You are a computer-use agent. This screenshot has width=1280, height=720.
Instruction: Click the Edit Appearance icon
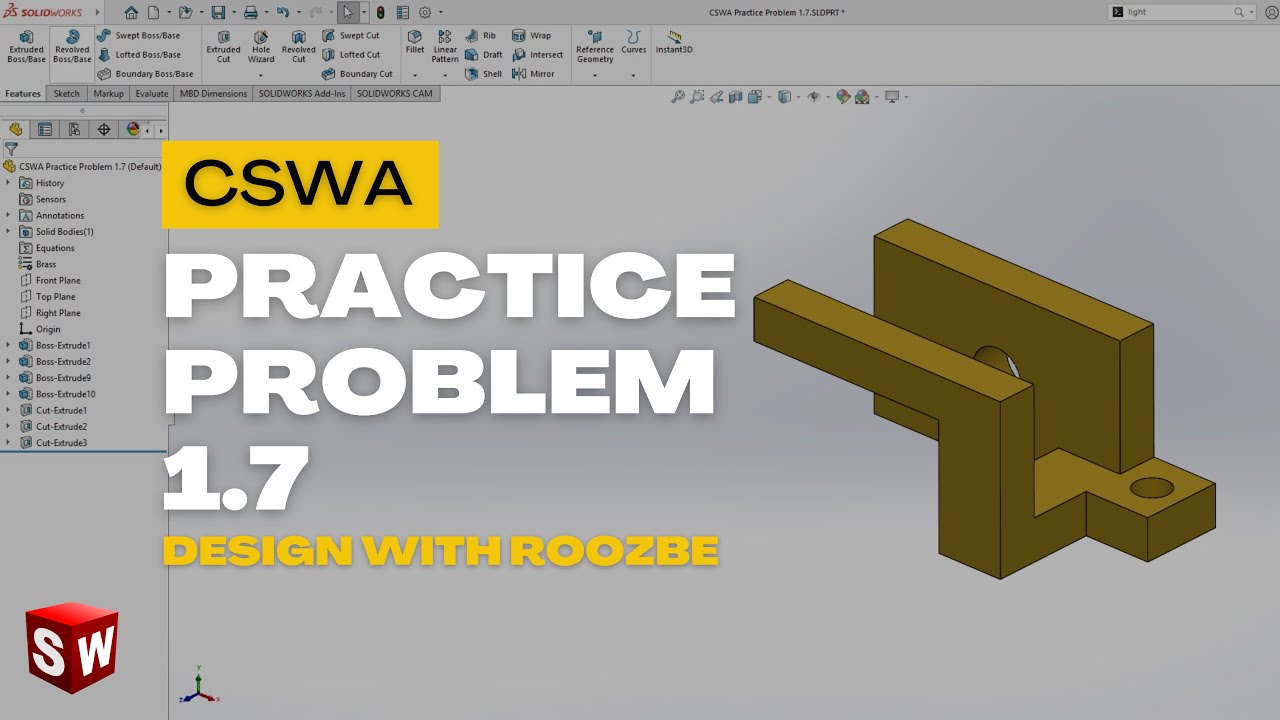click(x=843, y=97)
